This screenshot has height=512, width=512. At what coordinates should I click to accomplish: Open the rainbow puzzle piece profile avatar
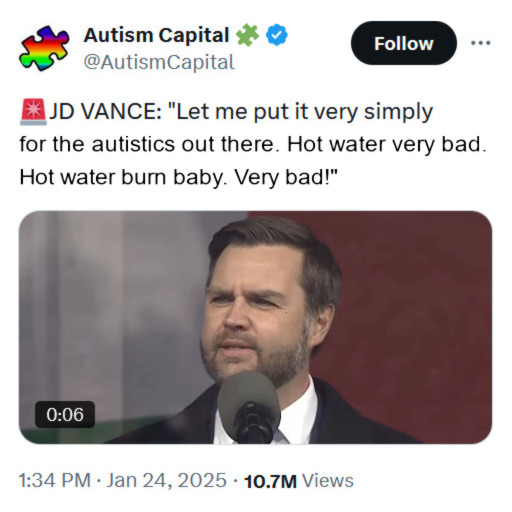(44, 48)
